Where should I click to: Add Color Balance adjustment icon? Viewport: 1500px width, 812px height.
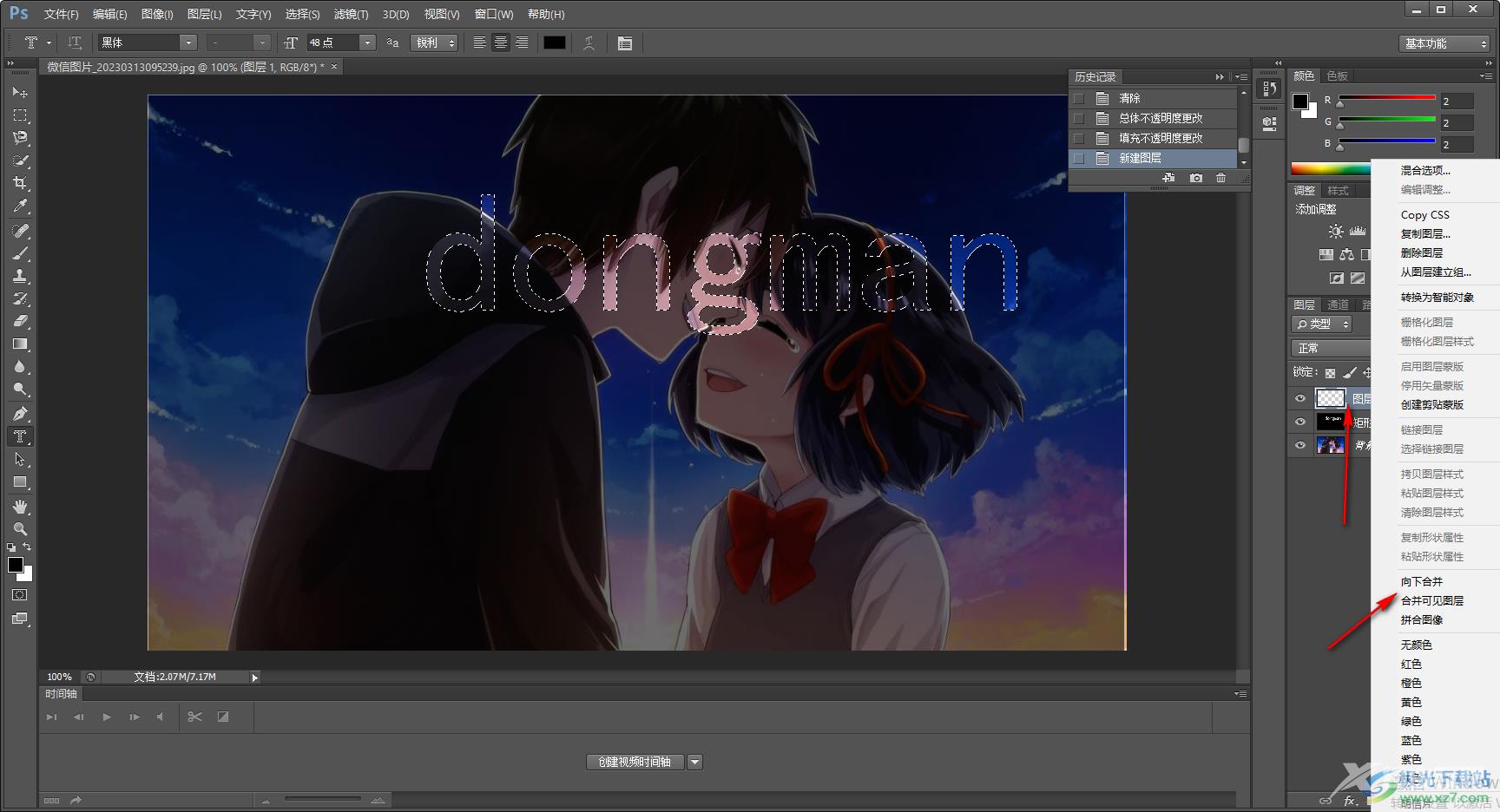[1346, 255]
